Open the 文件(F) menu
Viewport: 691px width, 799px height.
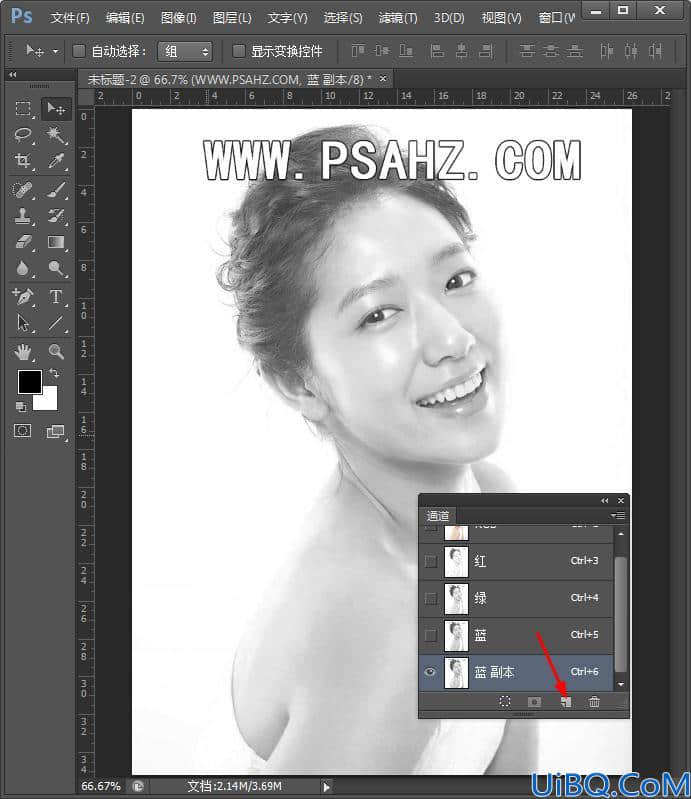click(70, 18)
